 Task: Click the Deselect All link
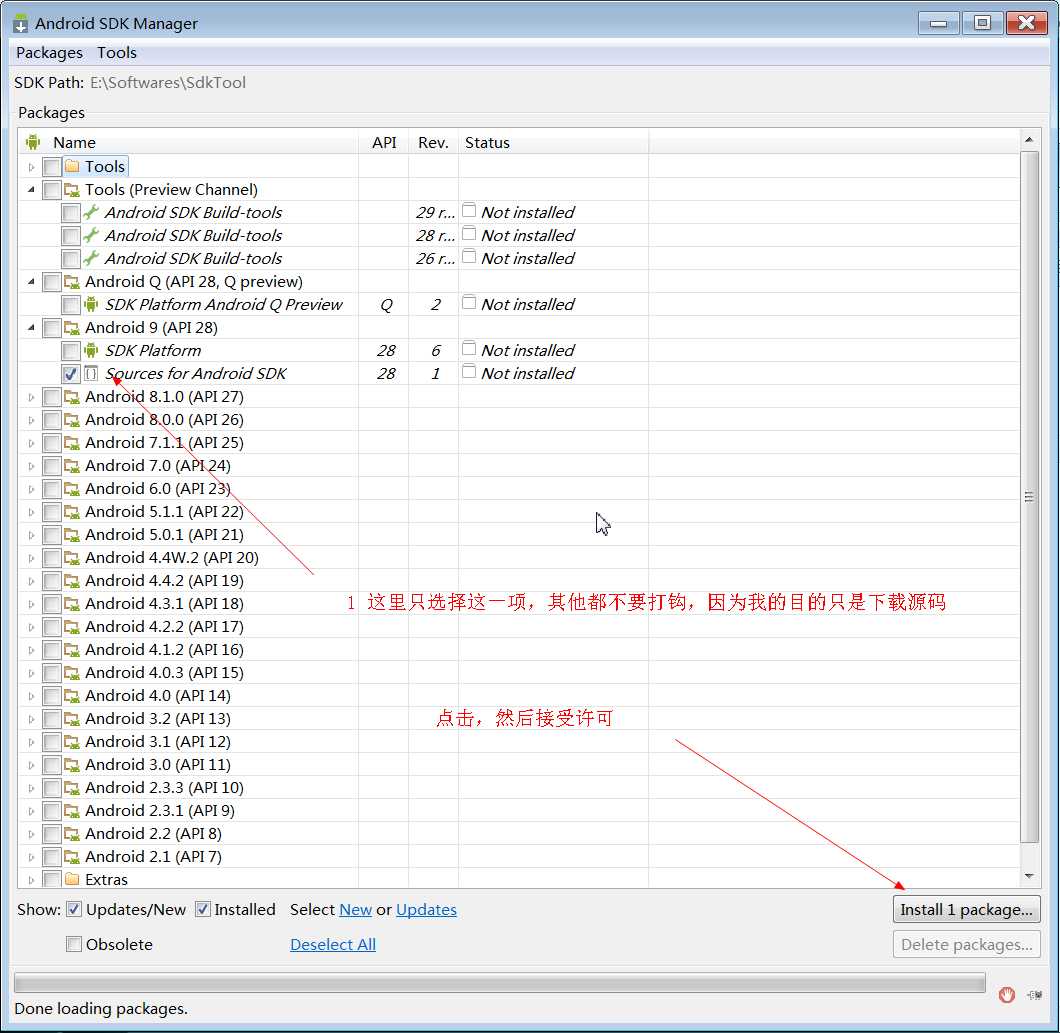point(333,944)
